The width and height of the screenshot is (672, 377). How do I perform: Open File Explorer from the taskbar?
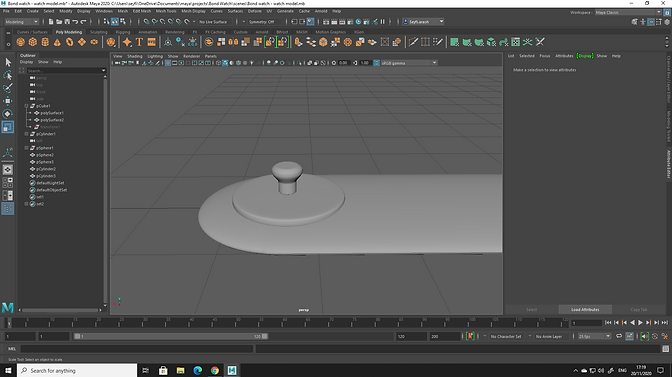tap(180, 370)
